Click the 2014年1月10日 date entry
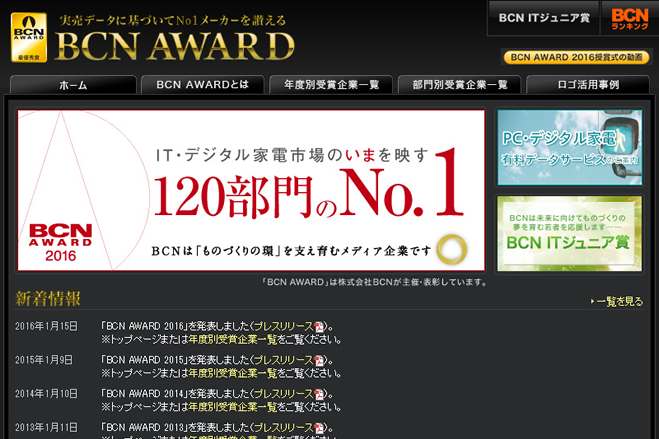This screenshot has width=659, height=439. (46, 394)
